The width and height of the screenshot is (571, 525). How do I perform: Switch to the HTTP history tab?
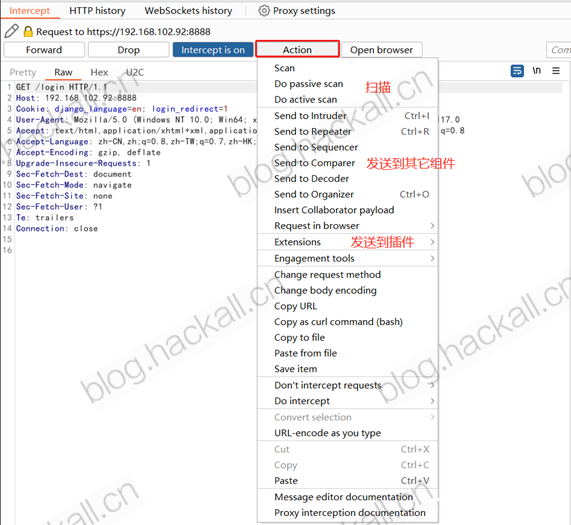(x=97, y=11)
